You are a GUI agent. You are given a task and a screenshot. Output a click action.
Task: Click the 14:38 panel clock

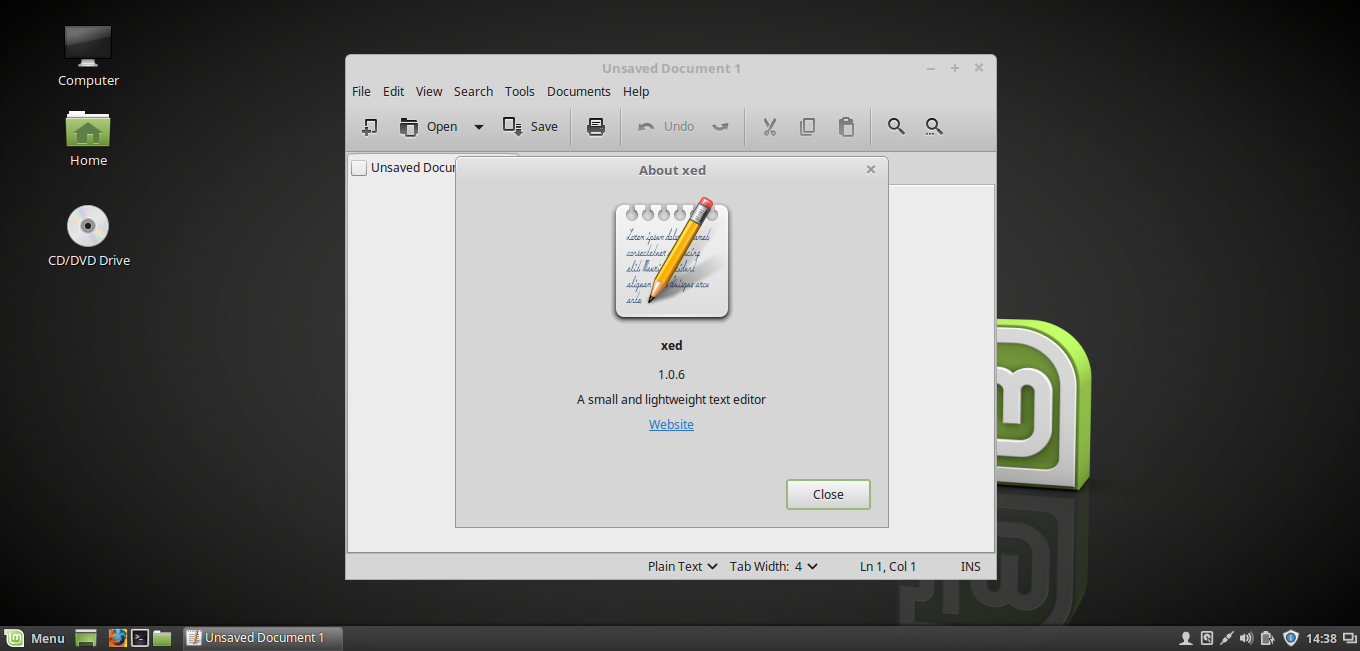(x=1321, y=638)
